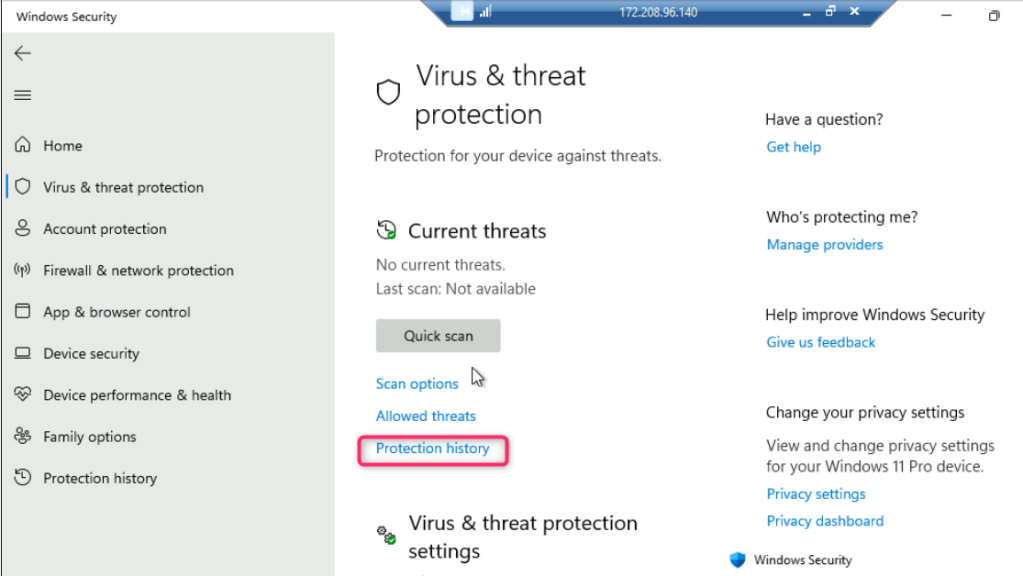Open the Privacy dashboard link
The height and width of the screenshot is (576, 1023).
tap(825, 521)
